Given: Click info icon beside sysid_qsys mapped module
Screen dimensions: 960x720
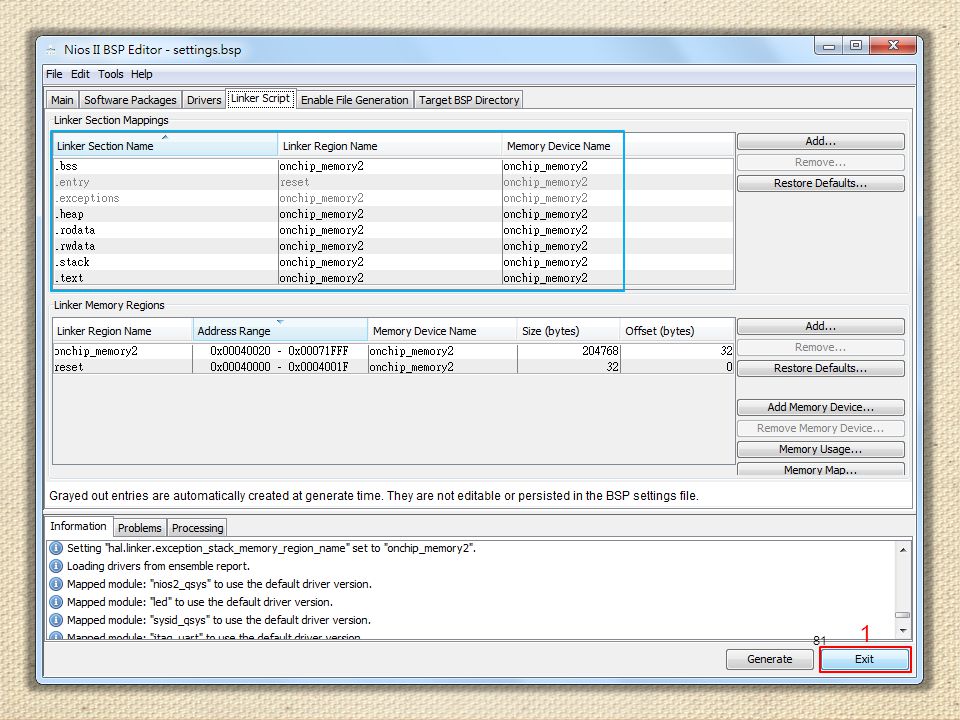Looking at the screenshot, I should [x=56, y=620].
